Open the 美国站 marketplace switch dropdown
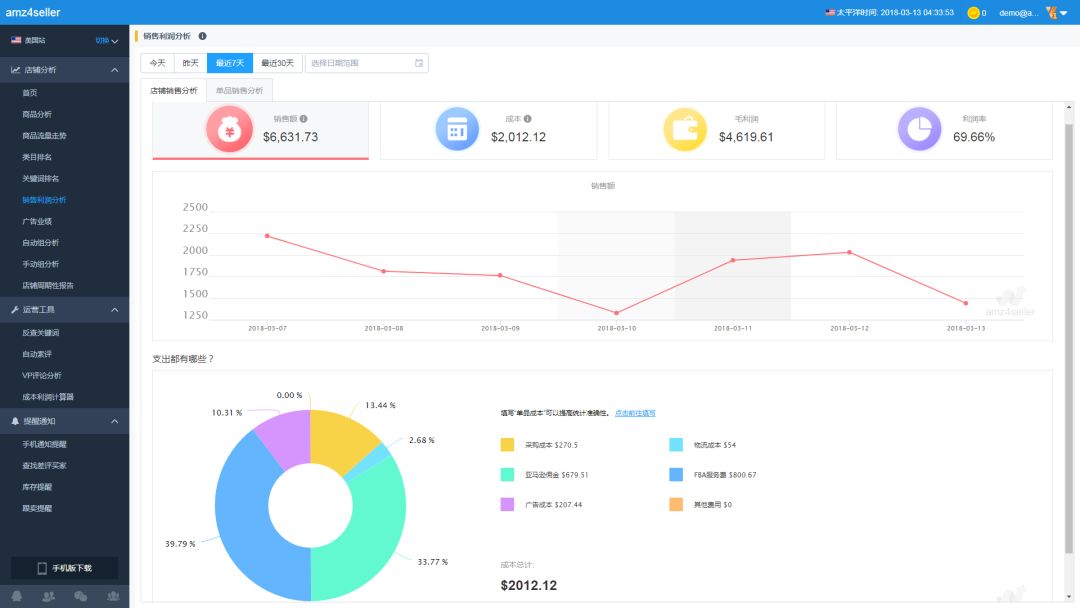The width and height of the screenshot is (1080, 608). tap(107, 41)
